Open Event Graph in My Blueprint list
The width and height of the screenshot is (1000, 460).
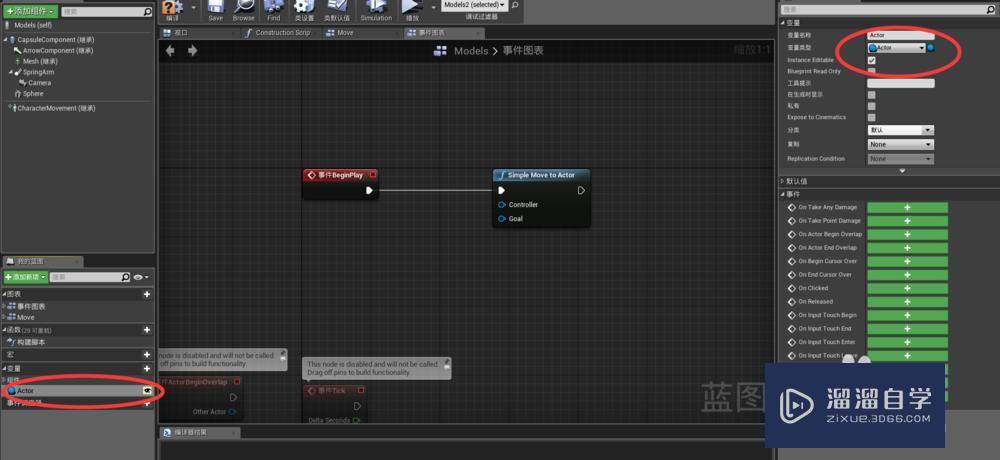(x=31, y=306)
